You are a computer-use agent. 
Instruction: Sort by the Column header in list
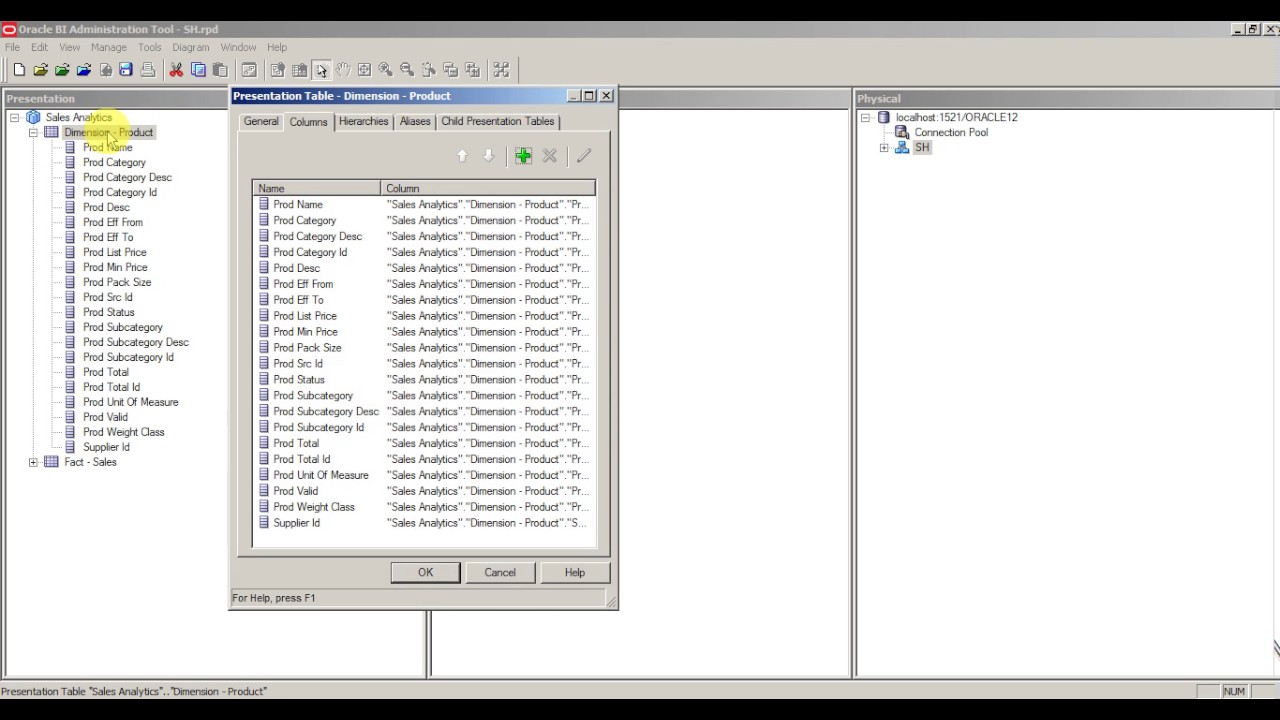click(488, 188)
